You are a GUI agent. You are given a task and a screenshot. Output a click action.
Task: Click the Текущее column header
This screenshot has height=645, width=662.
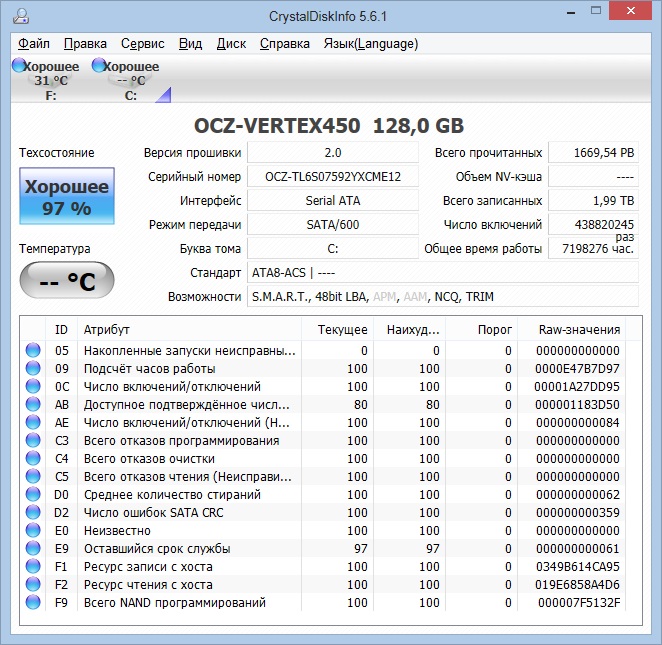[x=337, y=330]
